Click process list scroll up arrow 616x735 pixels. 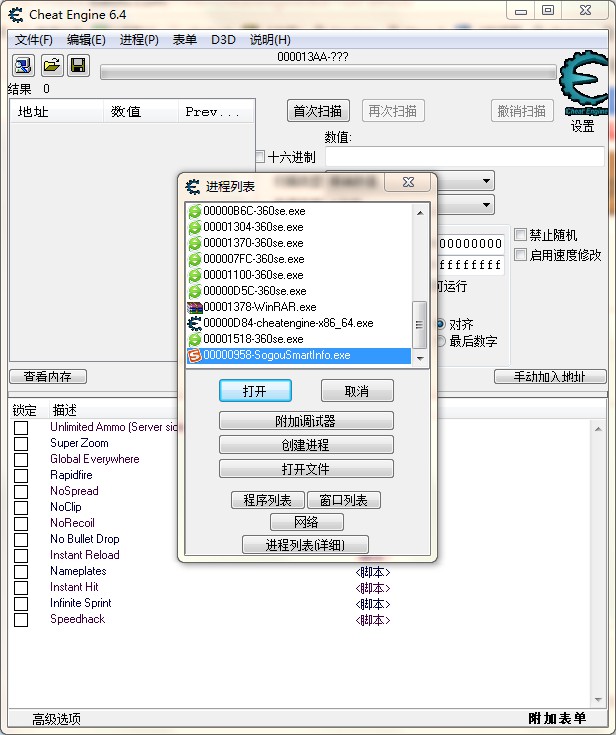coord(420,213)
